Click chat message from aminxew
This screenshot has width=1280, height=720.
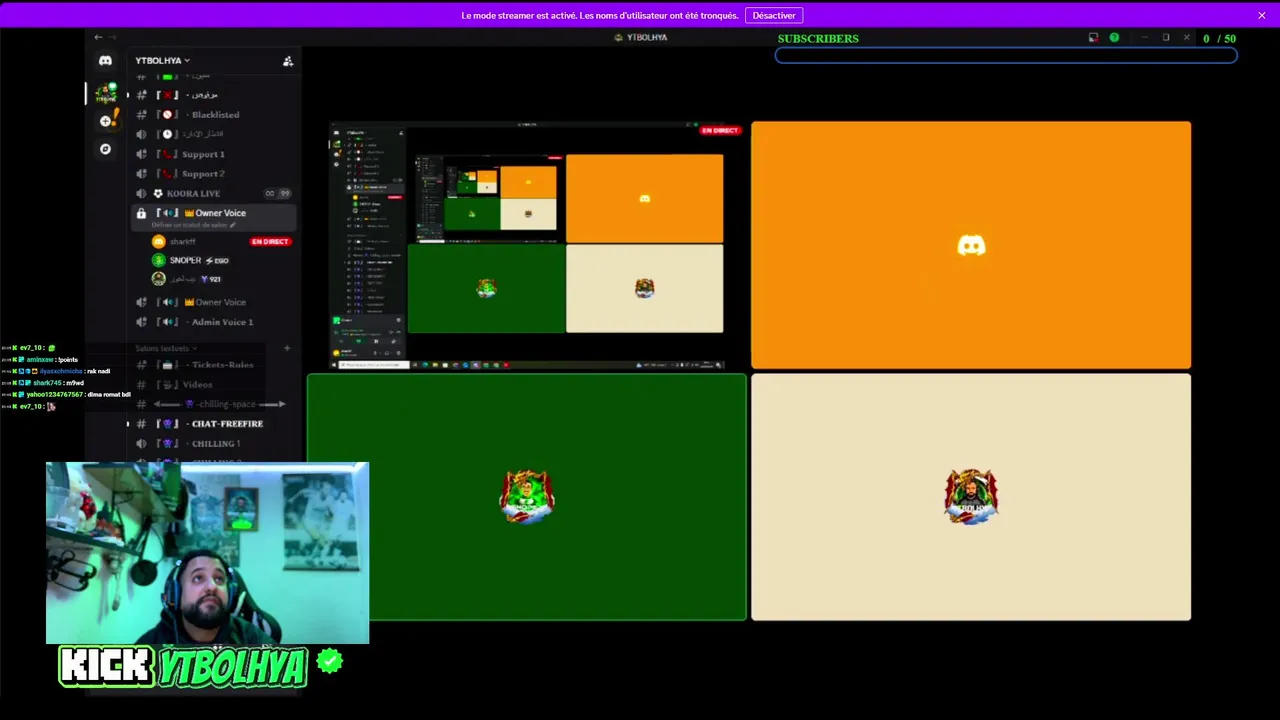[x=40, y=359]
